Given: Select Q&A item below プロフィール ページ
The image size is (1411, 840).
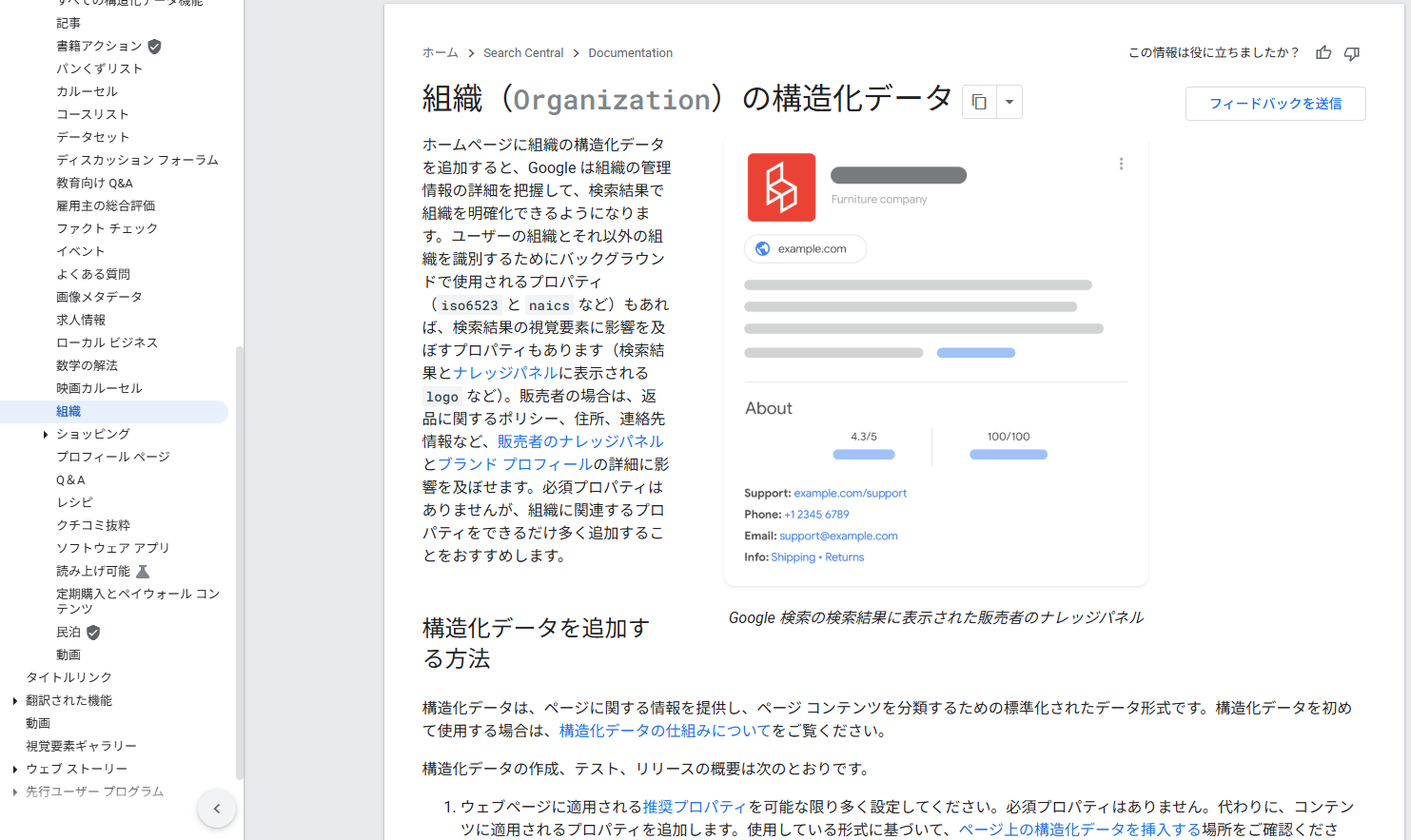Looking at the screenshot, I should (x=70, y=479).
